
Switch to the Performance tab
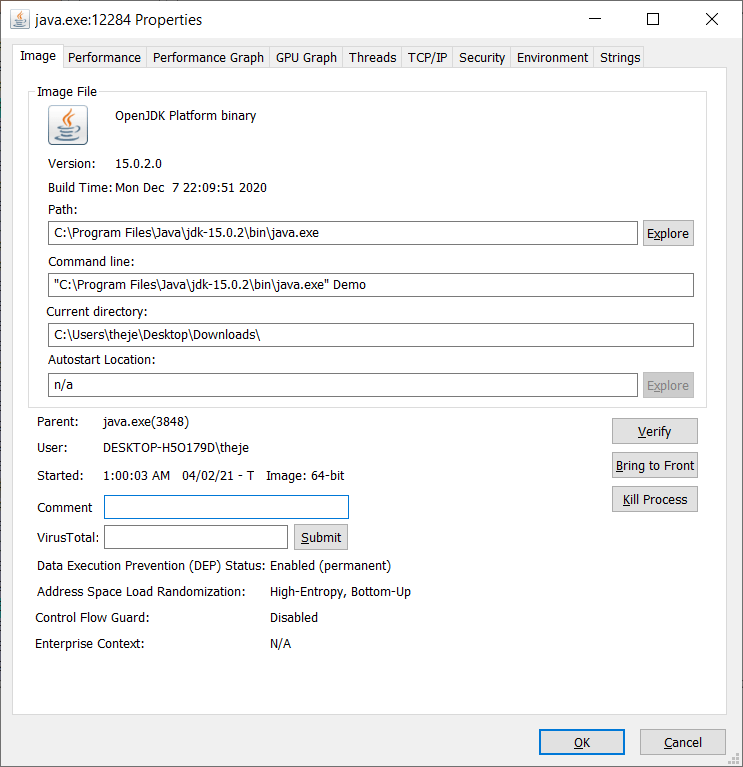104,58
